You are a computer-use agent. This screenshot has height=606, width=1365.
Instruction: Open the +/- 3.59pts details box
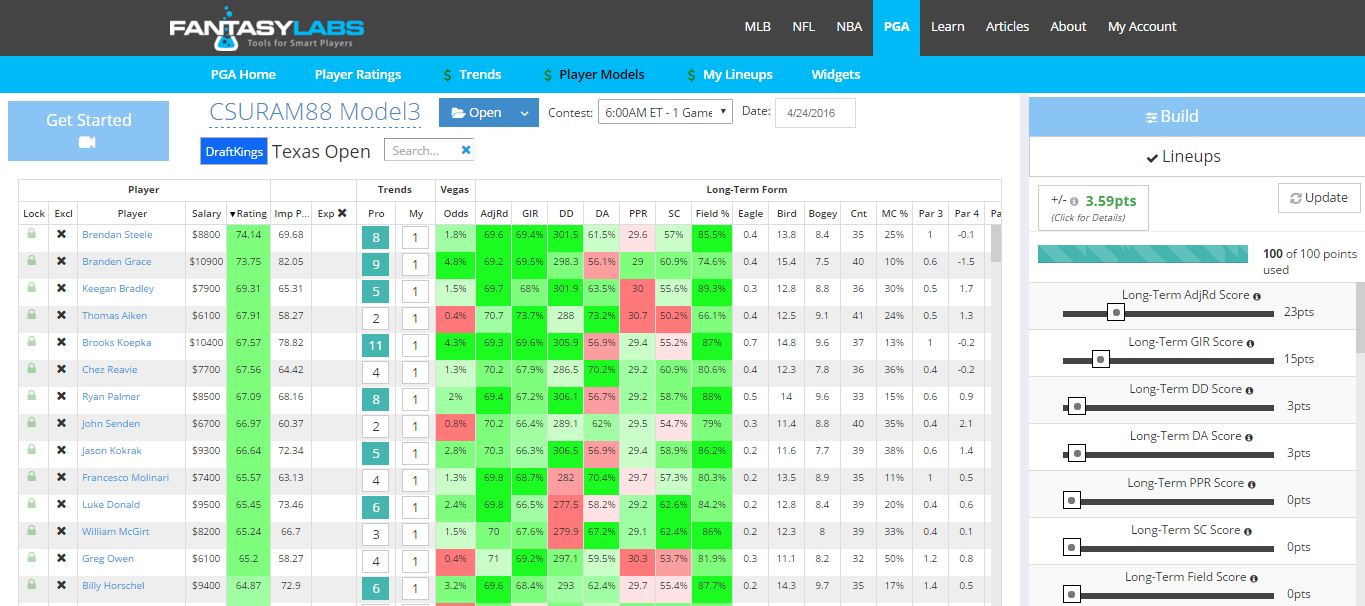pyautogui.click(x=1094, y=207)
